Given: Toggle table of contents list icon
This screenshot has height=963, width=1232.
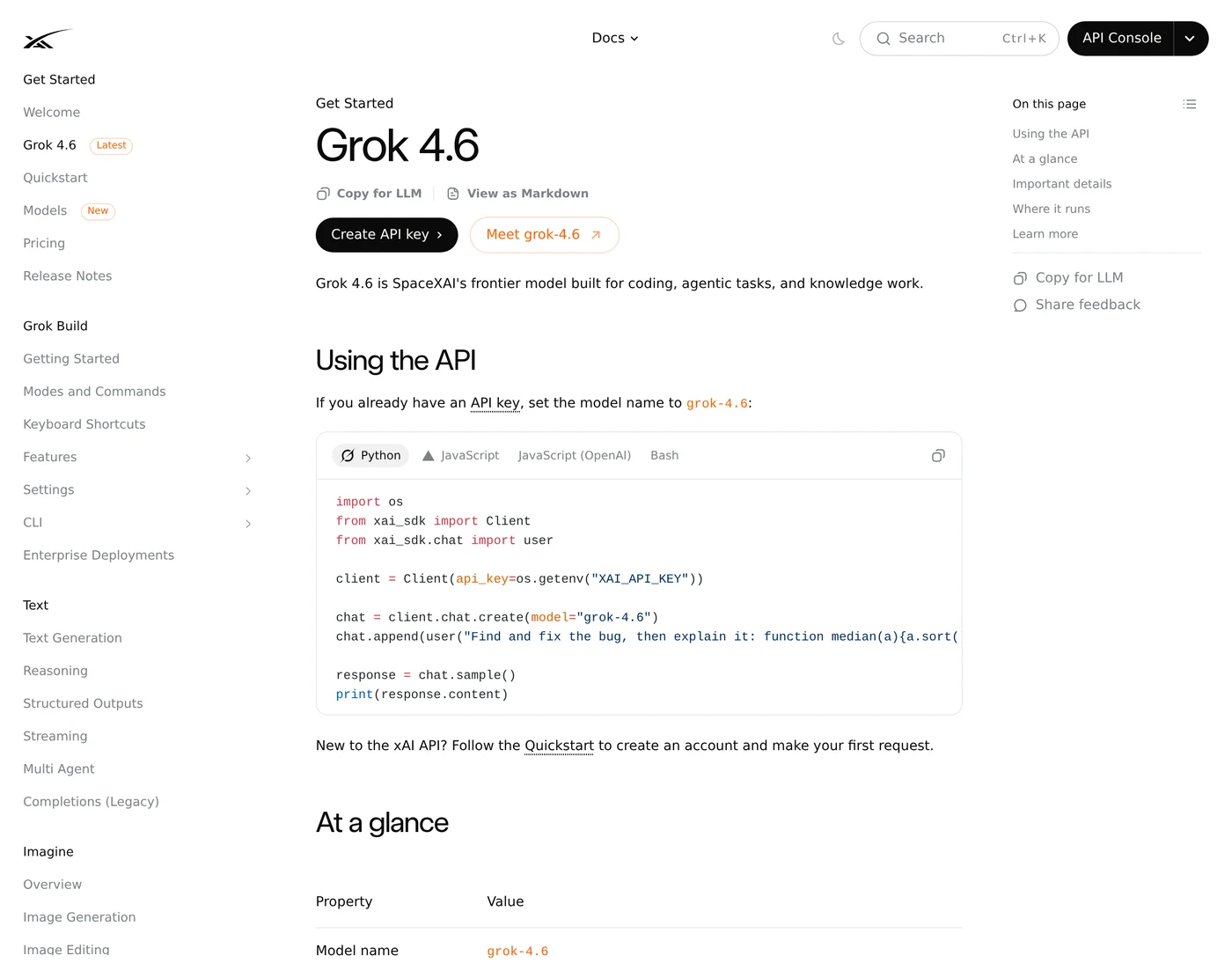Looking at the screenshot, I should 1190,104.
